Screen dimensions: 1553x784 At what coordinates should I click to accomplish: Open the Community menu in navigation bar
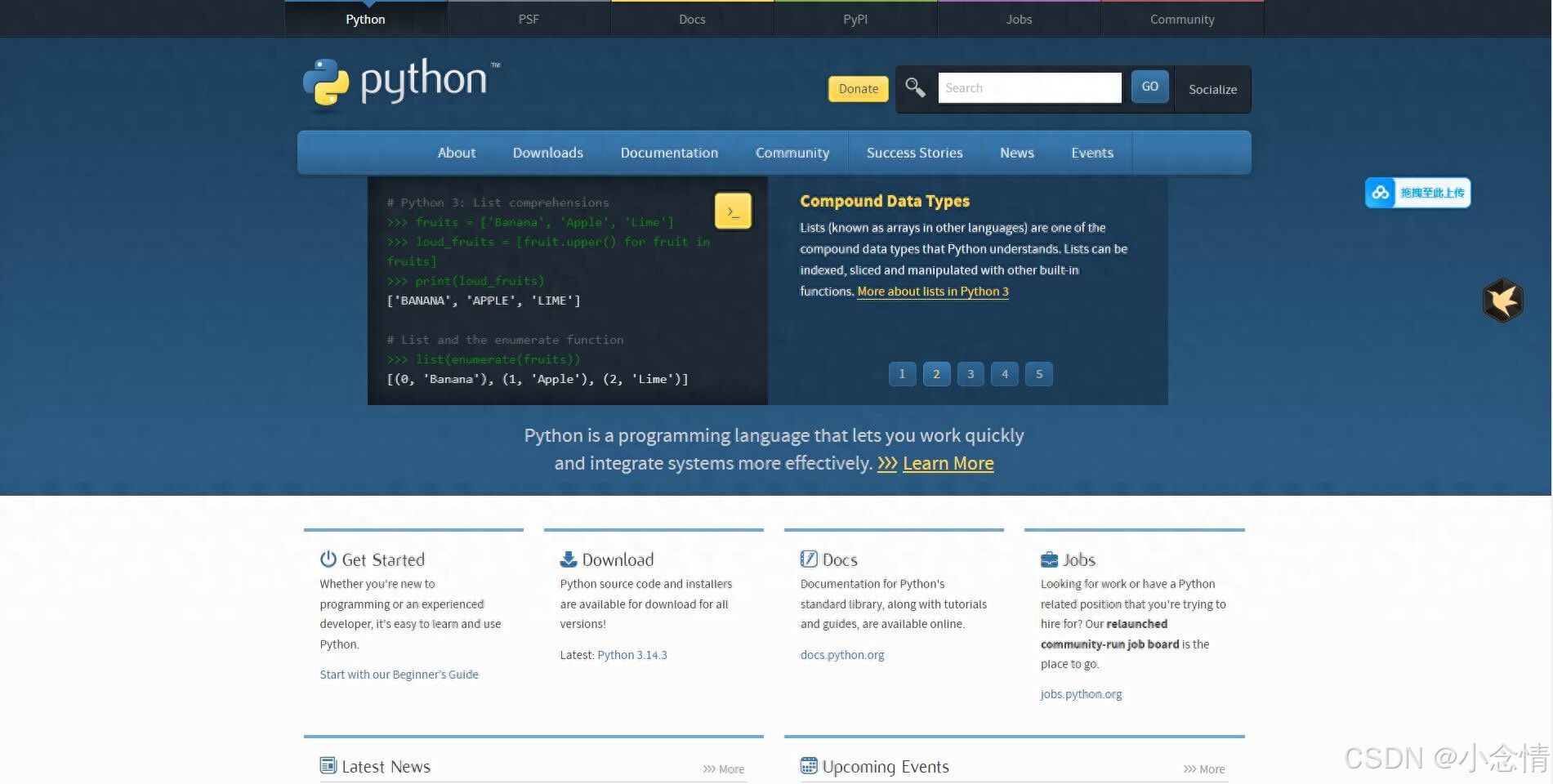coord(792,153)
